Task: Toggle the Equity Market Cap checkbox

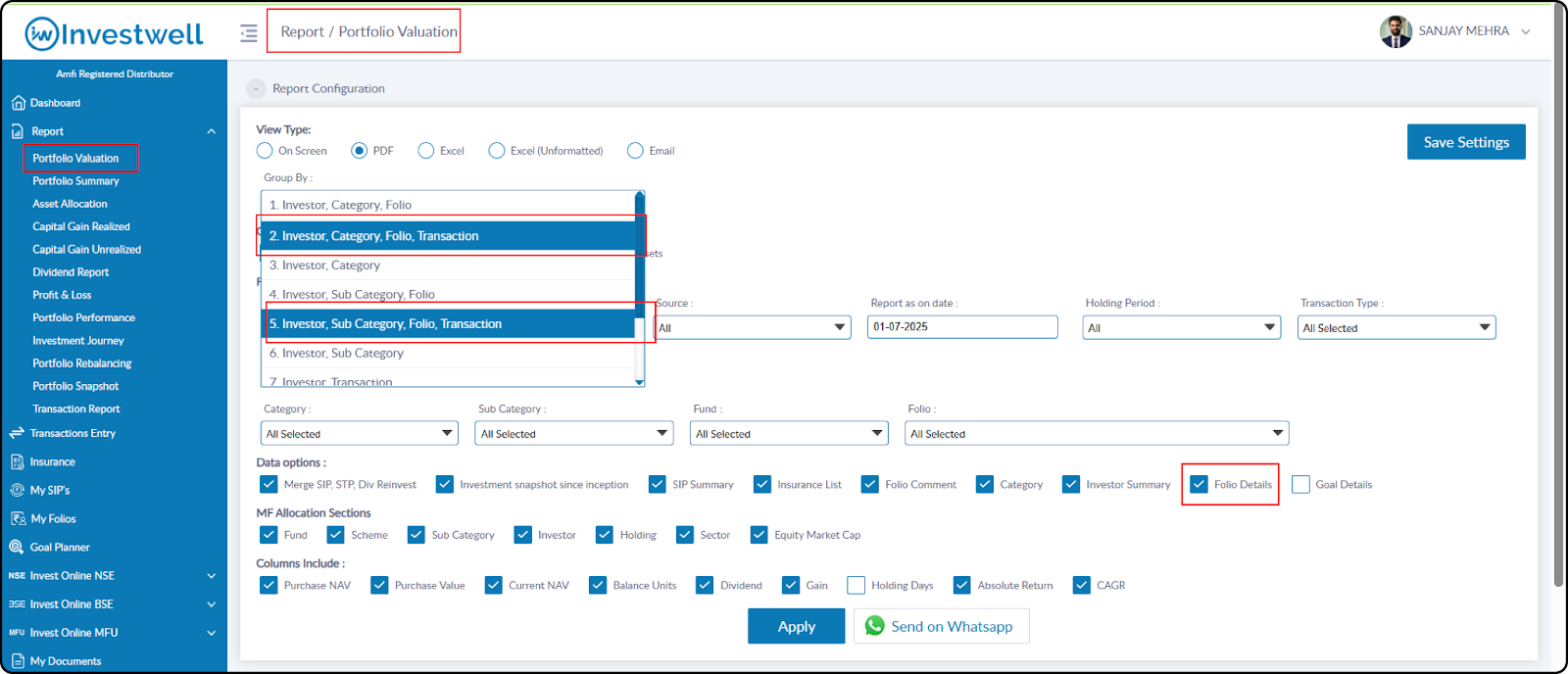Action: click(759, 535)
